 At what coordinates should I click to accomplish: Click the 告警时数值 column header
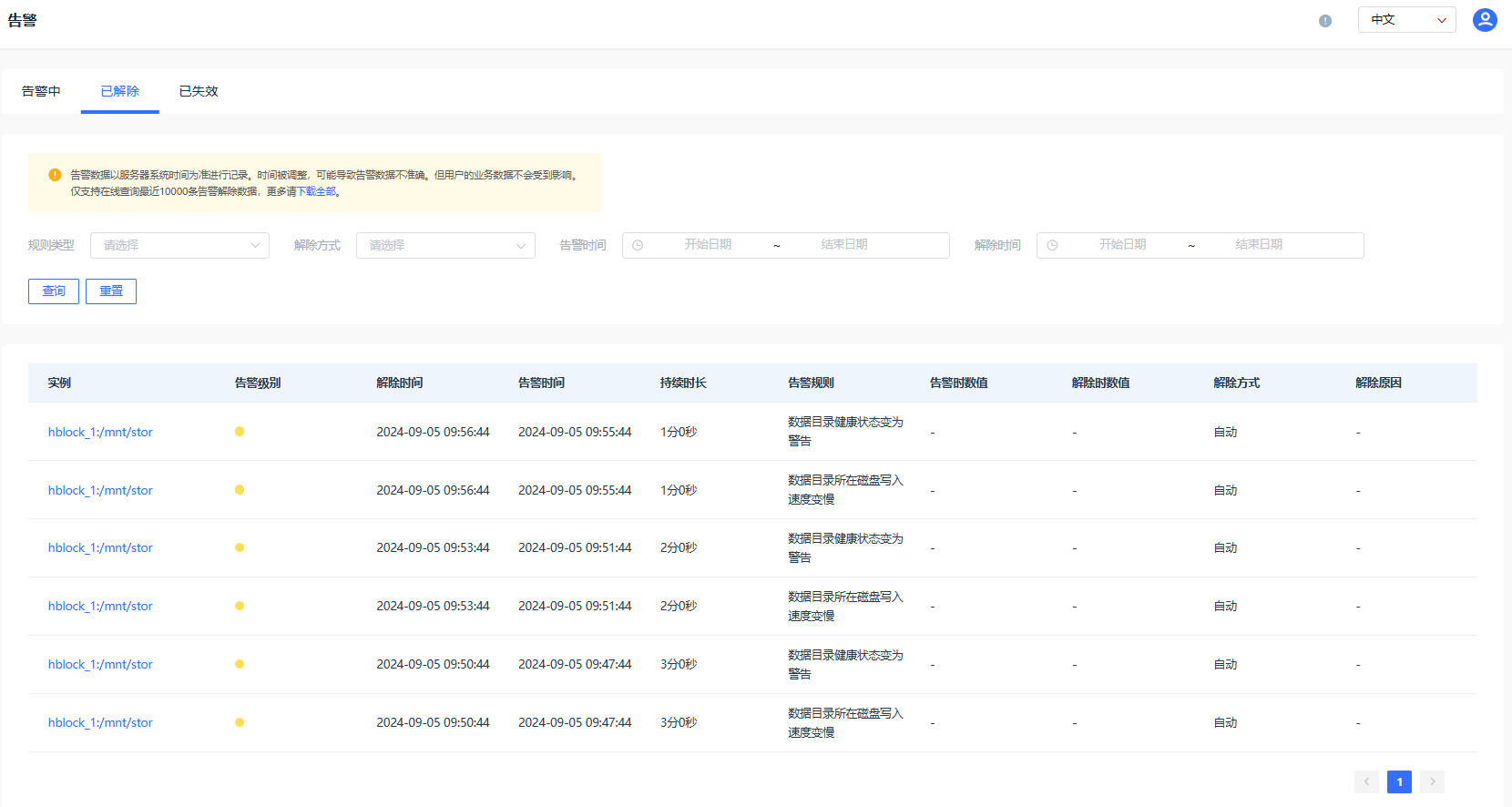click(x=959, y=383)
